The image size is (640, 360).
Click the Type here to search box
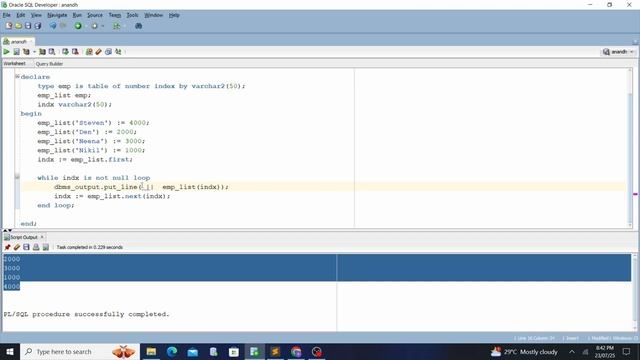tap(79, 351)
